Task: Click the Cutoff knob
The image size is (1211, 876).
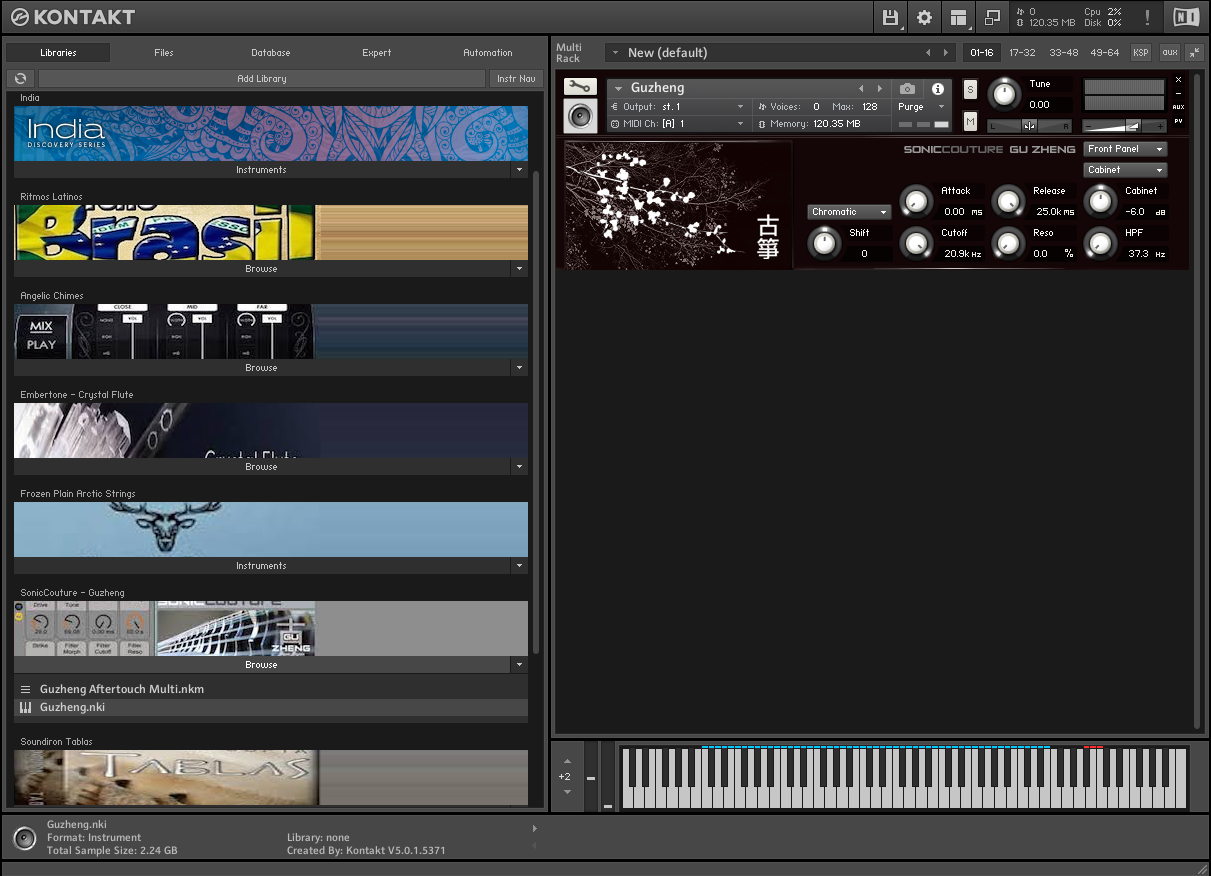Action: (x=915, y=243)
